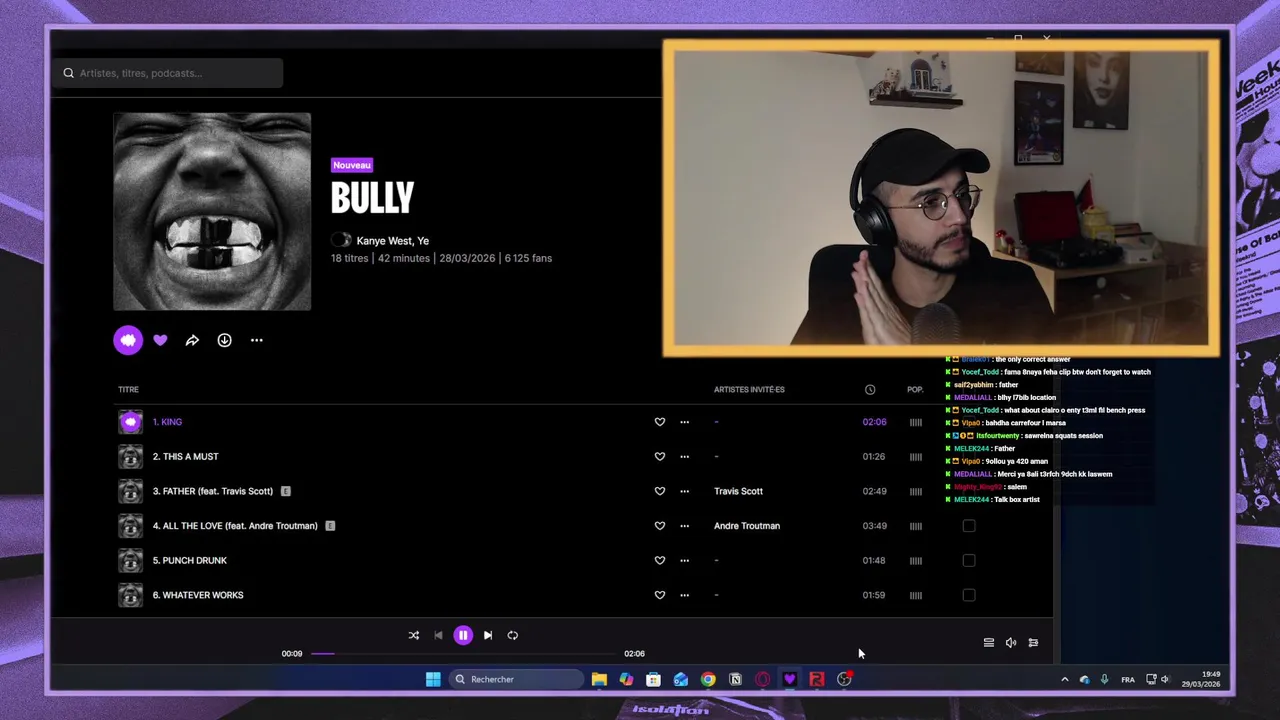The width and height of the screenshot is (1280, 720).
Task: Pause playback in the bottom player bar
Action: tap(463, 635)
